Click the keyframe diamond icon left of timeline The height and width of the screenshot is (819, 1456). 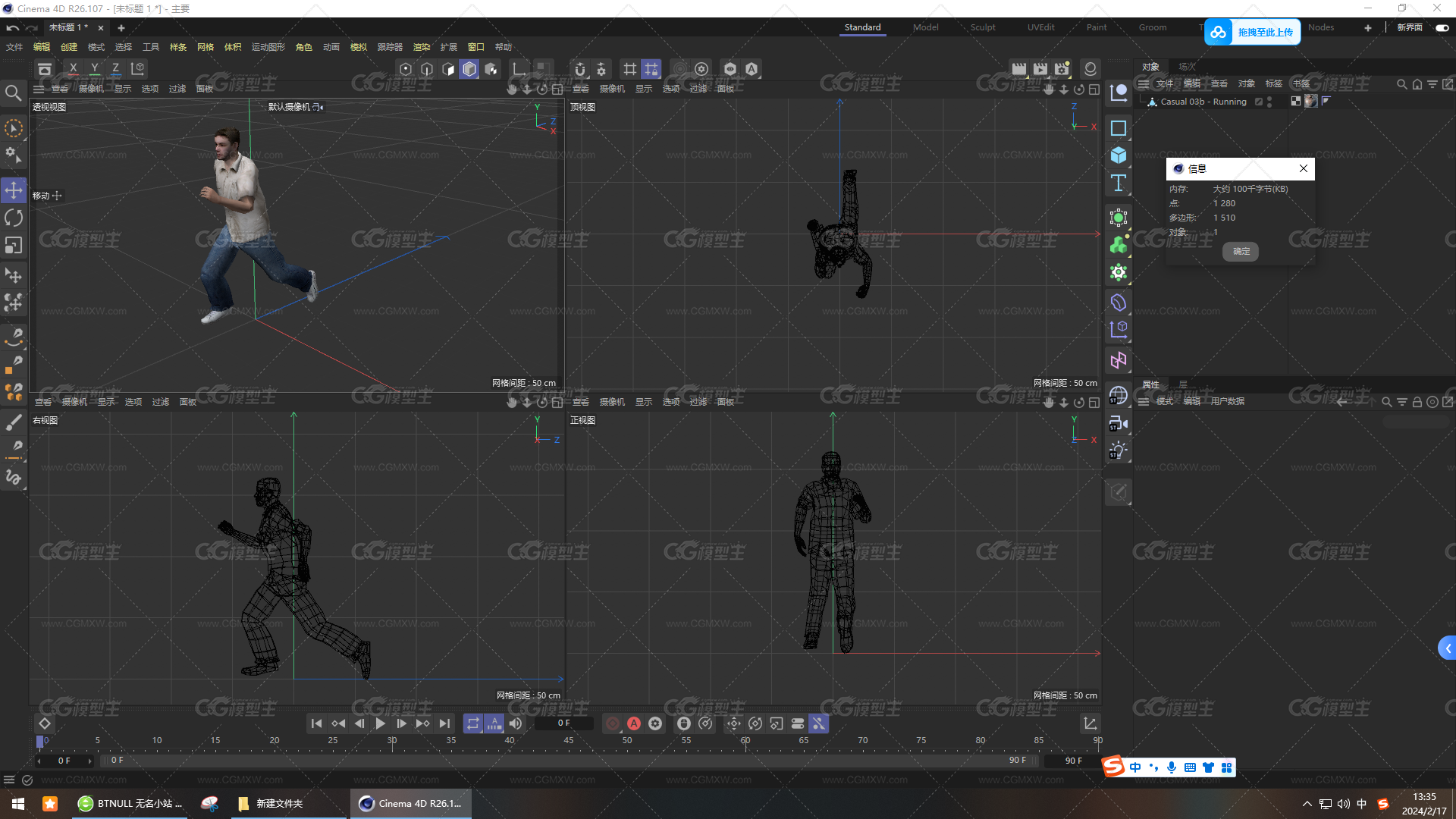45,723
